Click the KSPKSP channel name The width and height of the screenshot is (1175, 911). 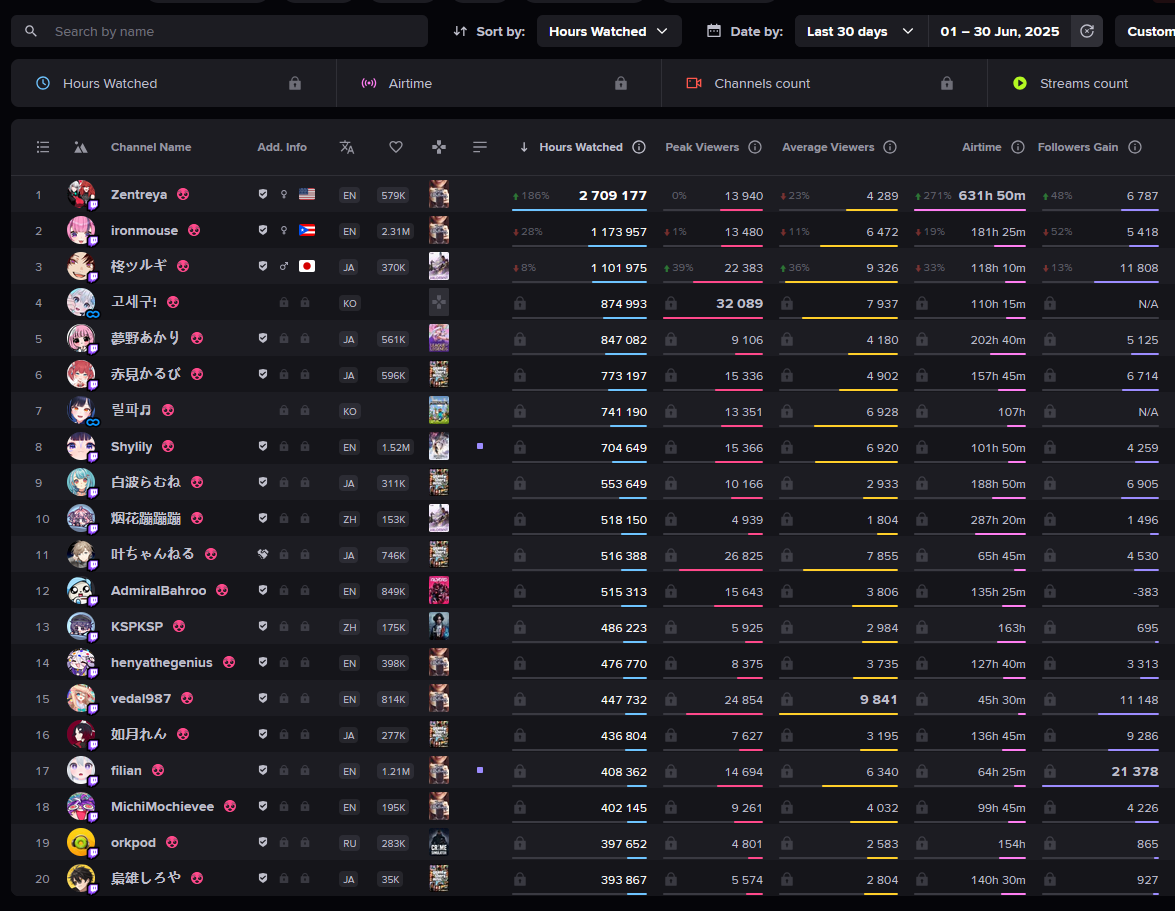coord(136,626)
